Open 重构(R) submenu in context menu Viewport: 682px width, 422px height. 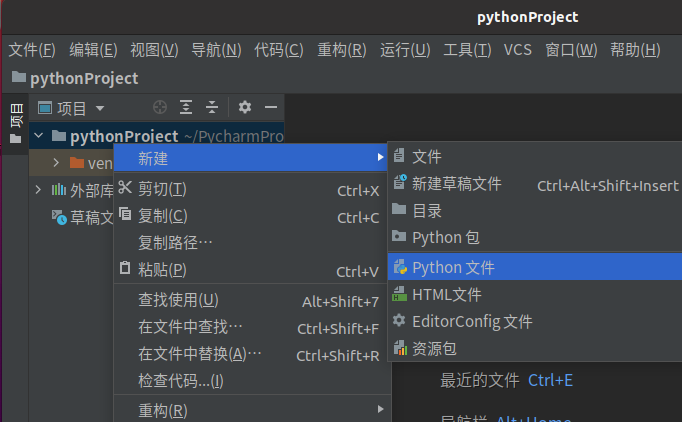251,410
